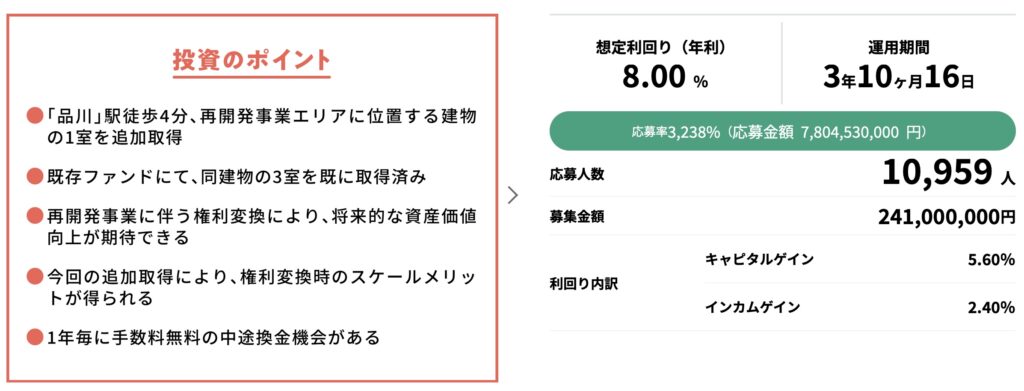This screenshot has height=391, width=1024.
Task: Click the 利回り内訳 label
Action: coord(584,284)
